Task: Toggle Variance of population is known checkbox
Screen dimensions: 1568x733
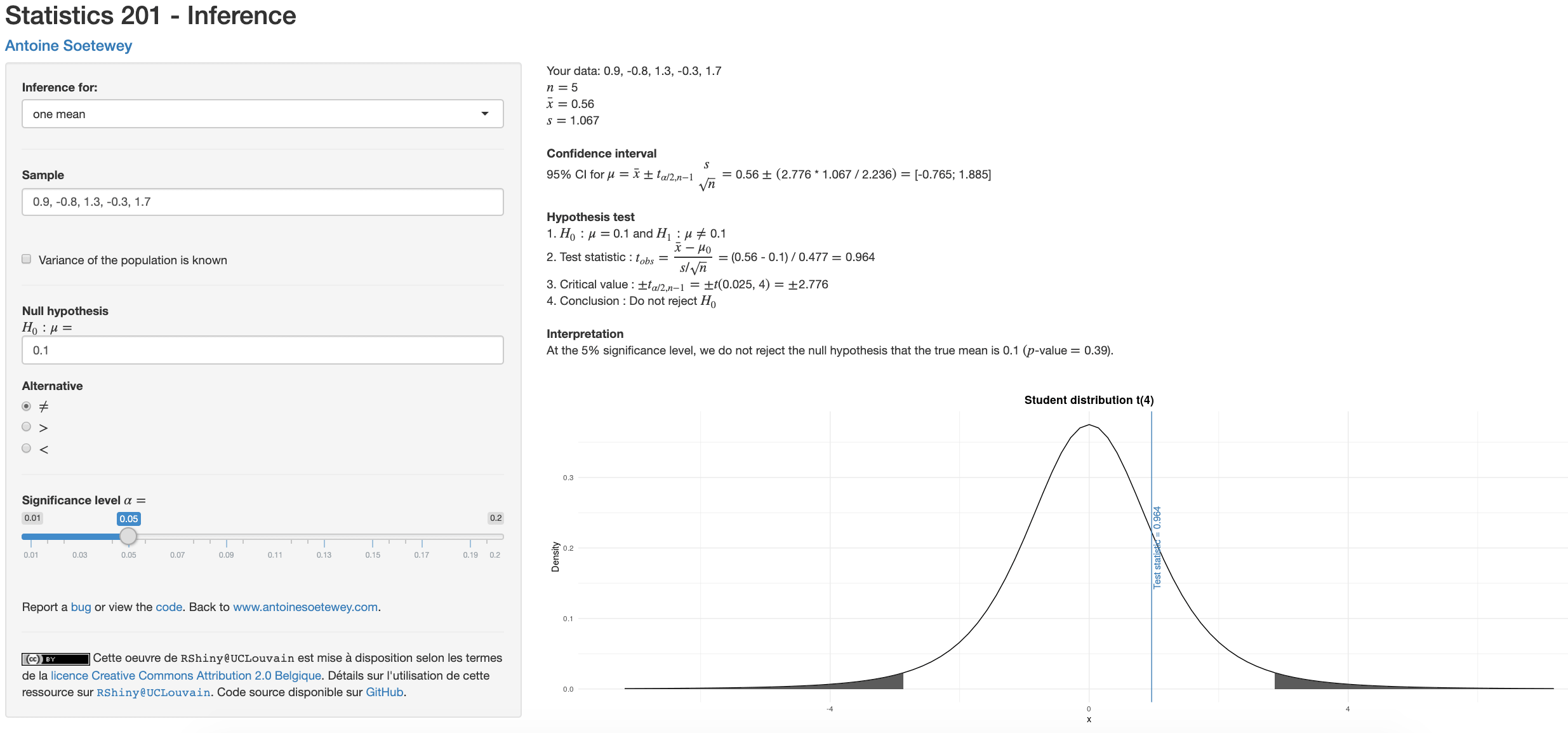Action: coord(27,261)
